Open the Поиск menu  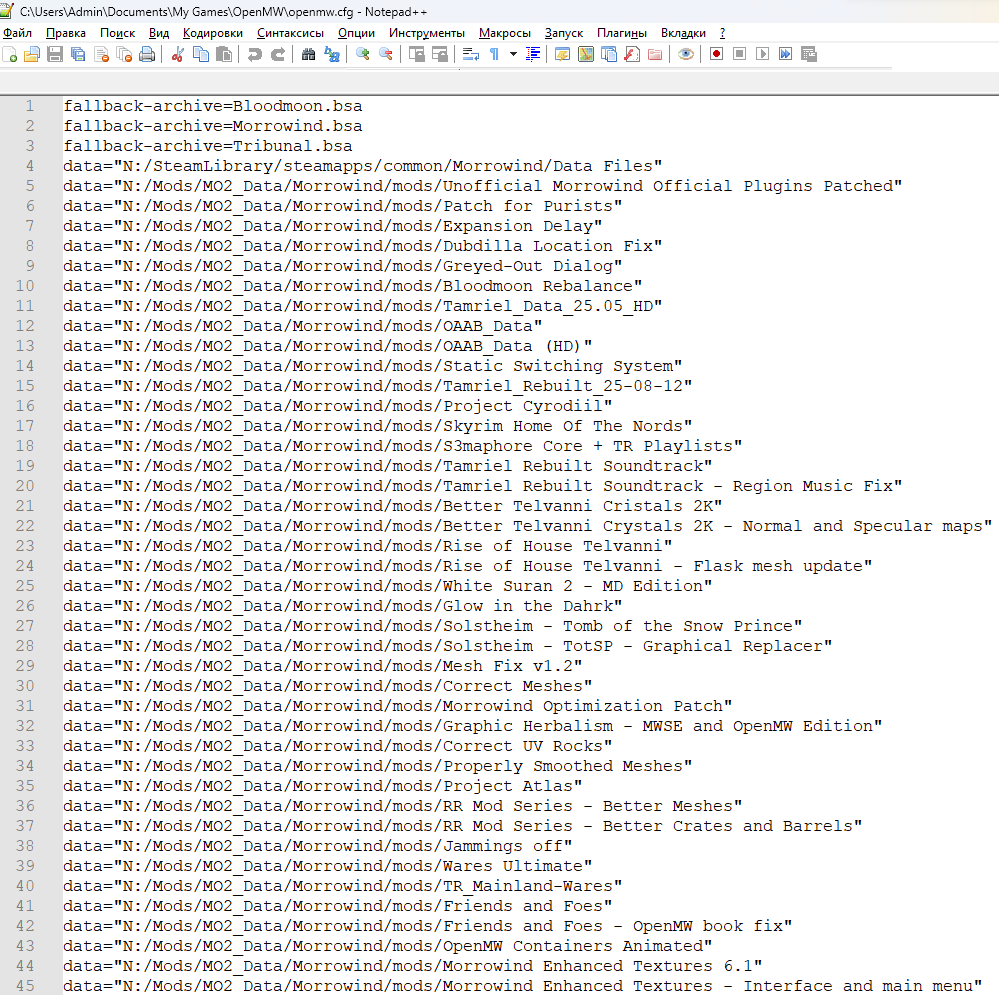[x=117, y=33]
